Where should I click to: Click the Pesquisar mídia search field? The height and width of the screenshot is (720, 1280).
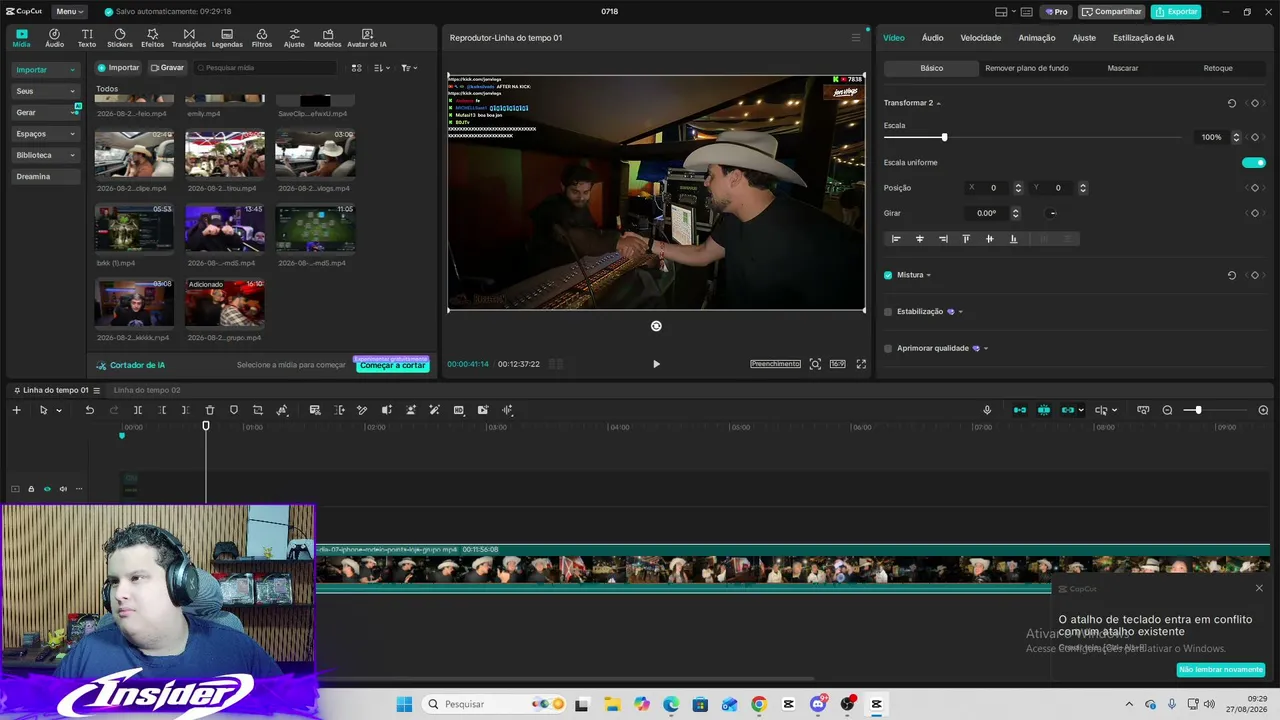pyautogui.click(x=265, y=68)
